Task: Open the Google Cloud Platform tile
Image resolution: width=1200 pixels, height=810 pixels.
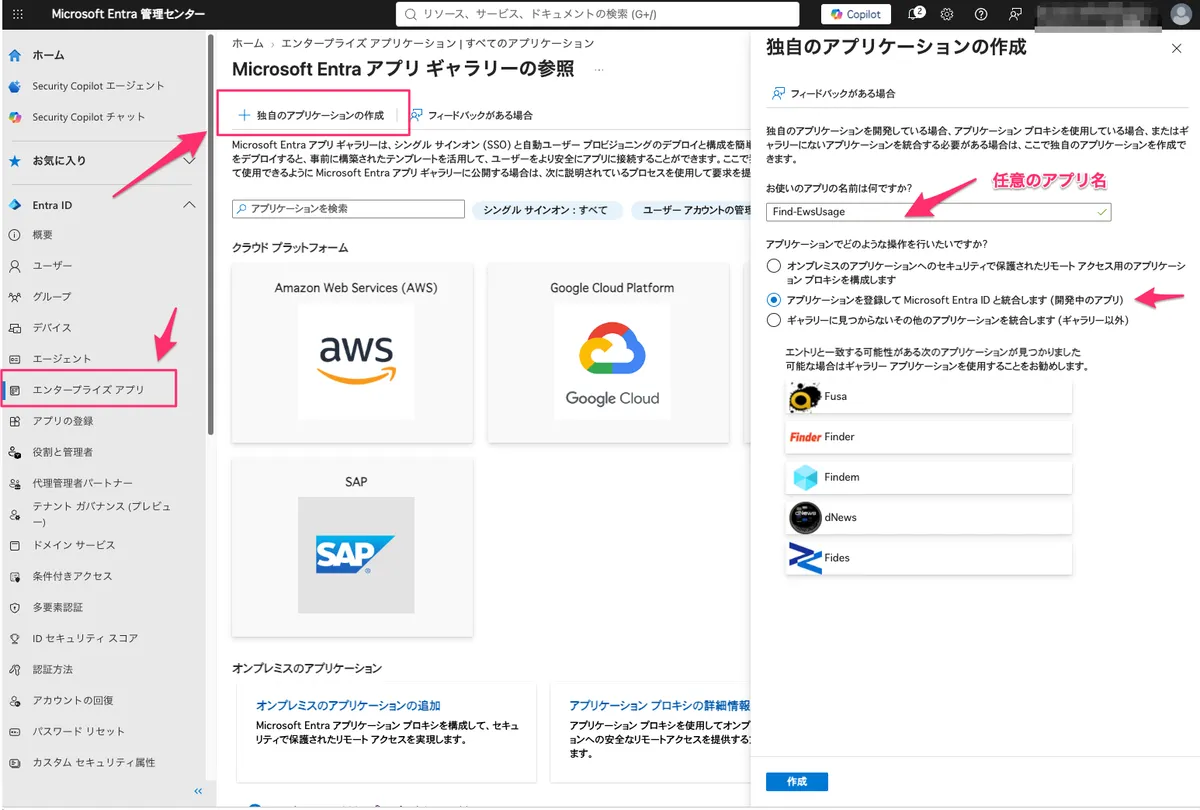Action: [608, 353]
